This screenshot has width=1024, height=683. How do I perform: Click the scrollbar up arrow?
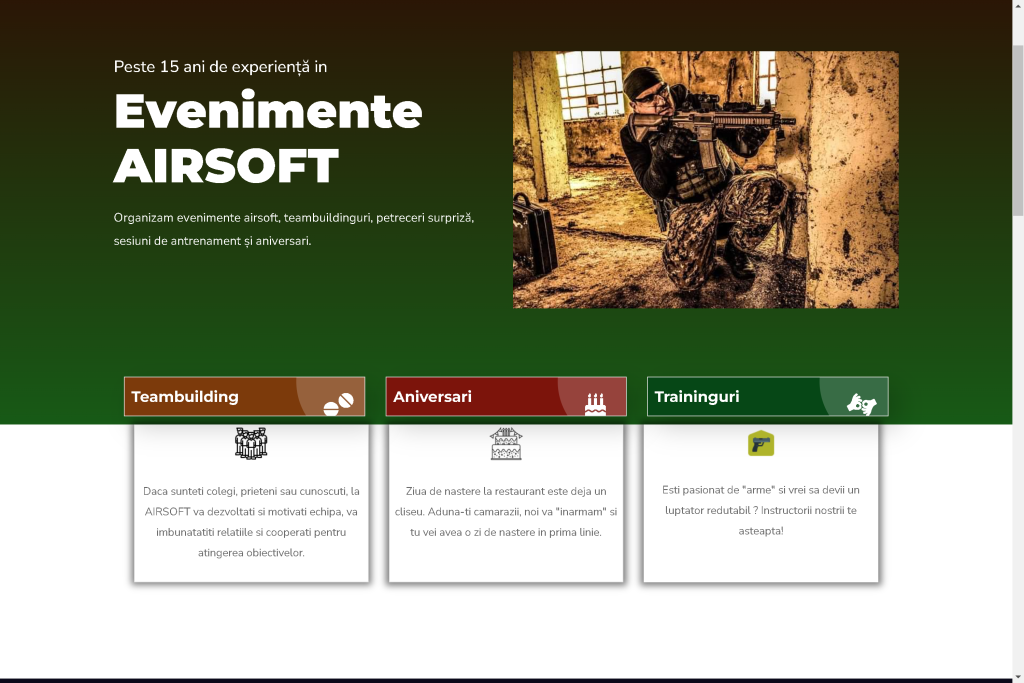pyautogui.click(x=1018, y=6)
